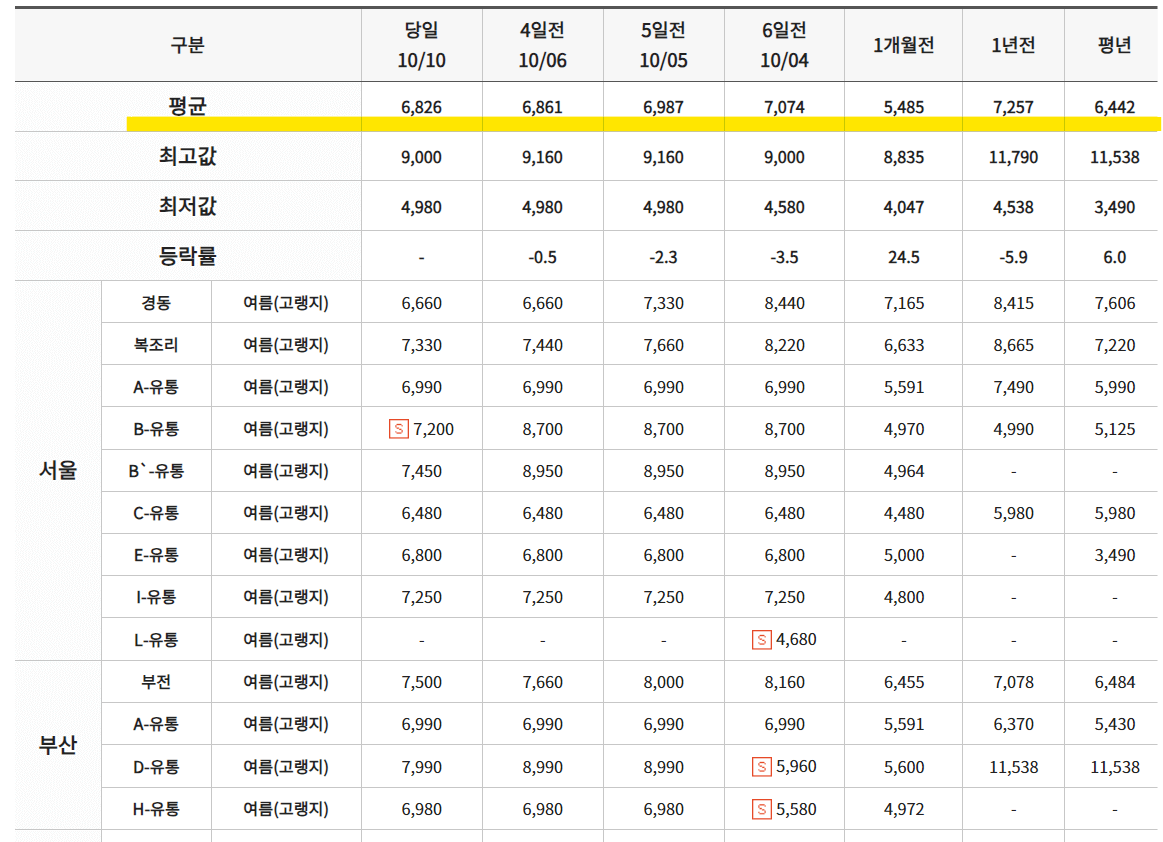Screen dimensions: 1163x842
Task: Click the 복조리 market name
Action: (x=156, y=345)
